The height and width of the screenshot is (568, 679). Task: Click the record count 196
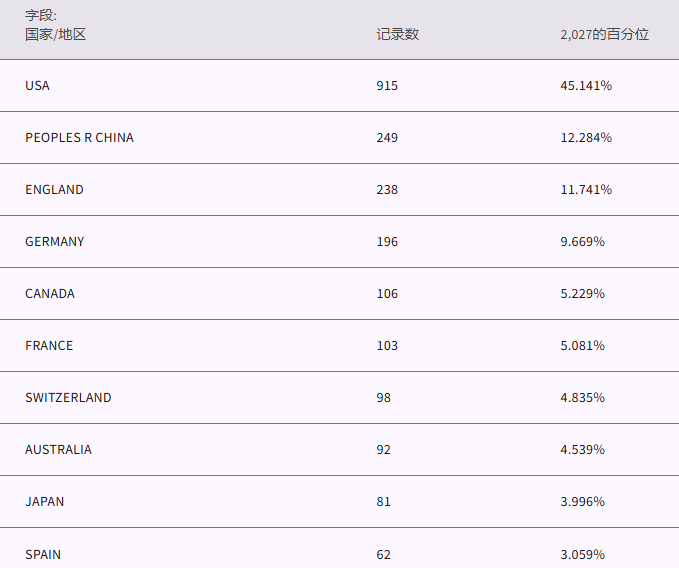coord(387,242)
